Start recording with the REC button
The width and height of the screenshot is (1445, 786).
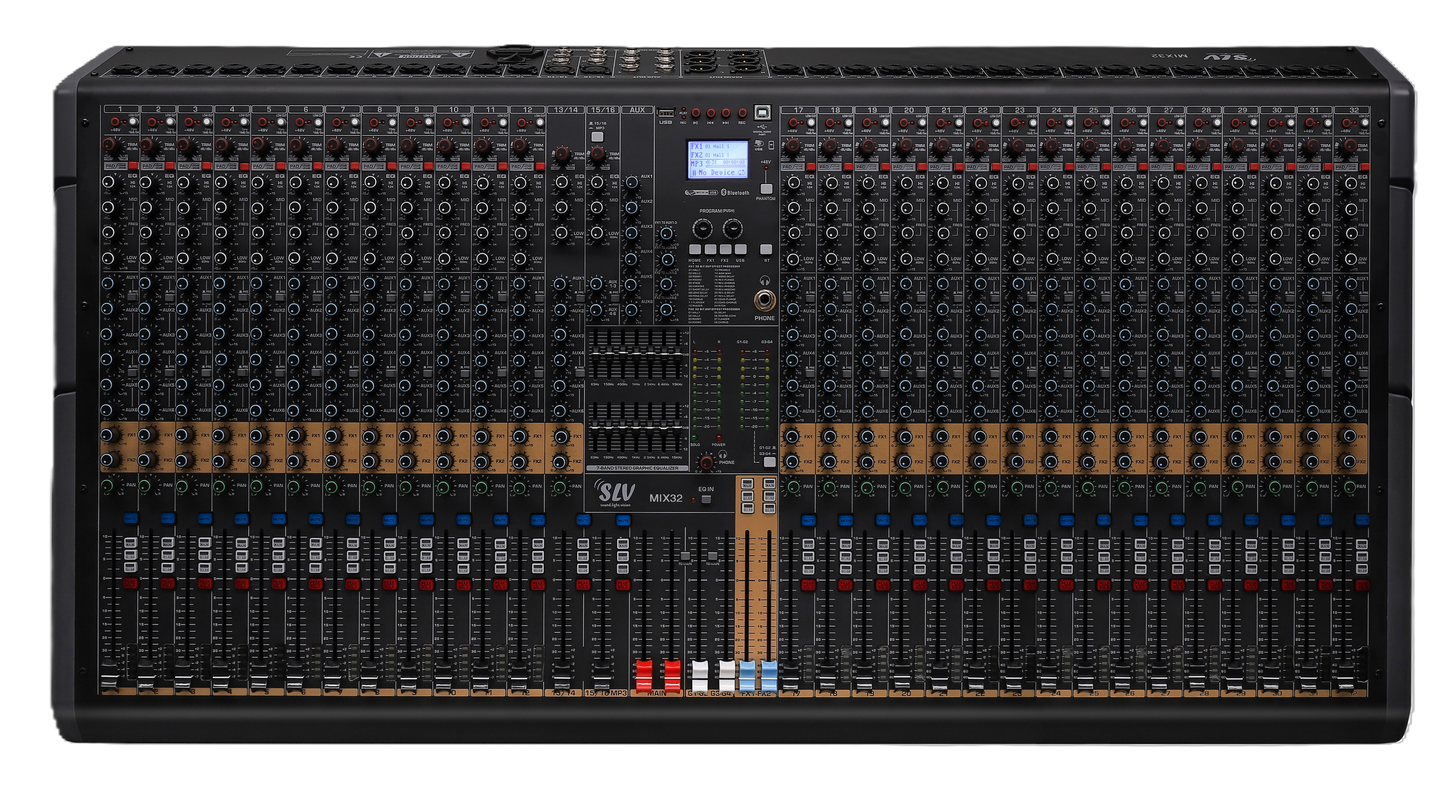(742, 113)
